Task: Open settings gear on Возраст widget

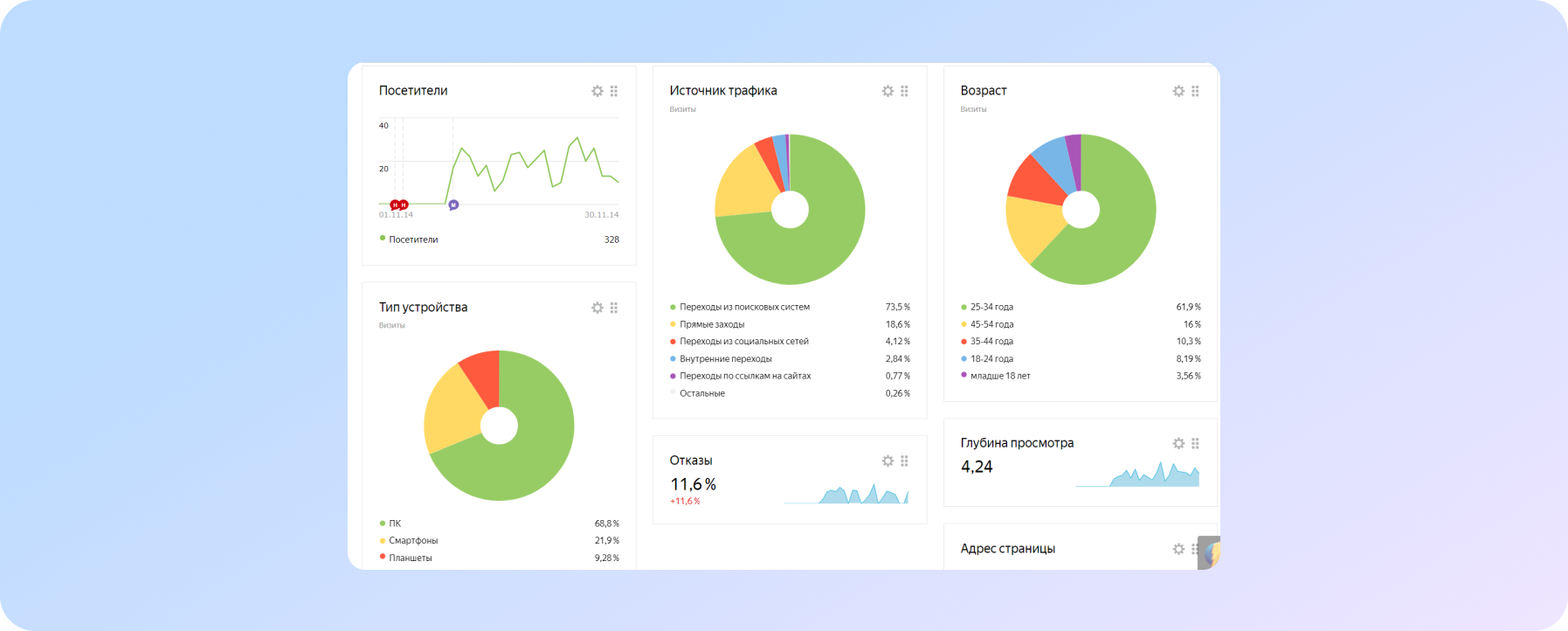Action: pyautogui.click(x=1178, y=91)
